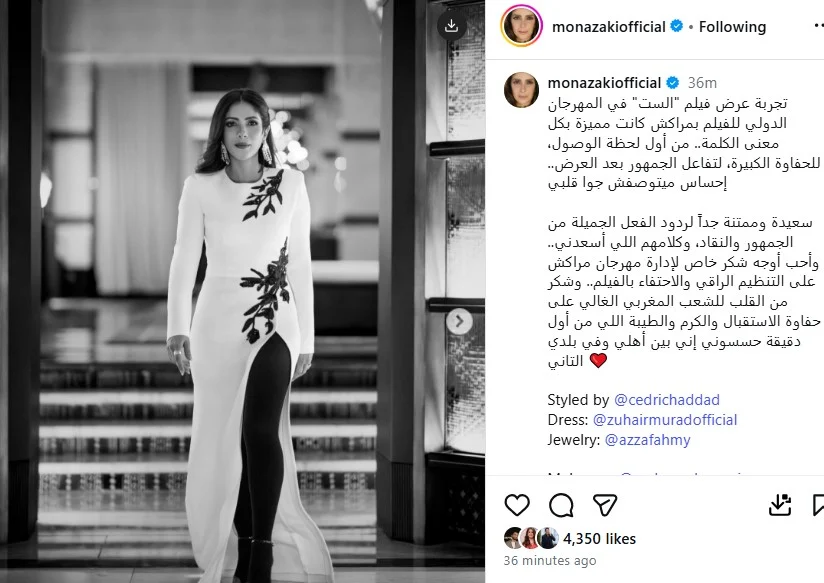Open more options ellipsis in header

(818, 27)
